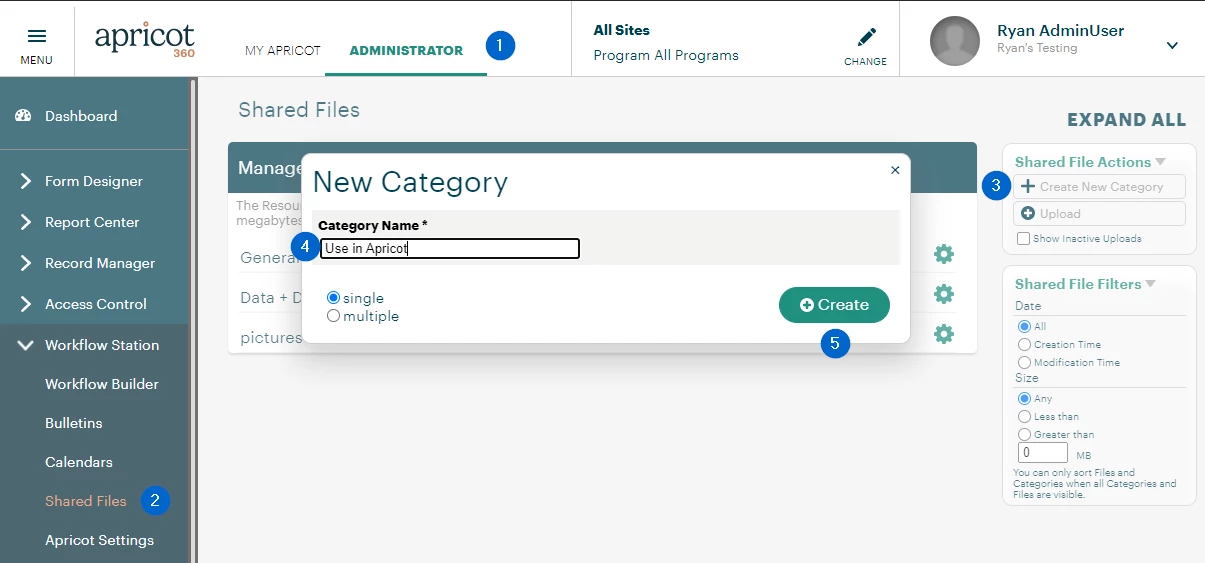Enable Show Inactive Uploads checkbox
This screenshot has height=563, width=1205.
click(1023, 239)
